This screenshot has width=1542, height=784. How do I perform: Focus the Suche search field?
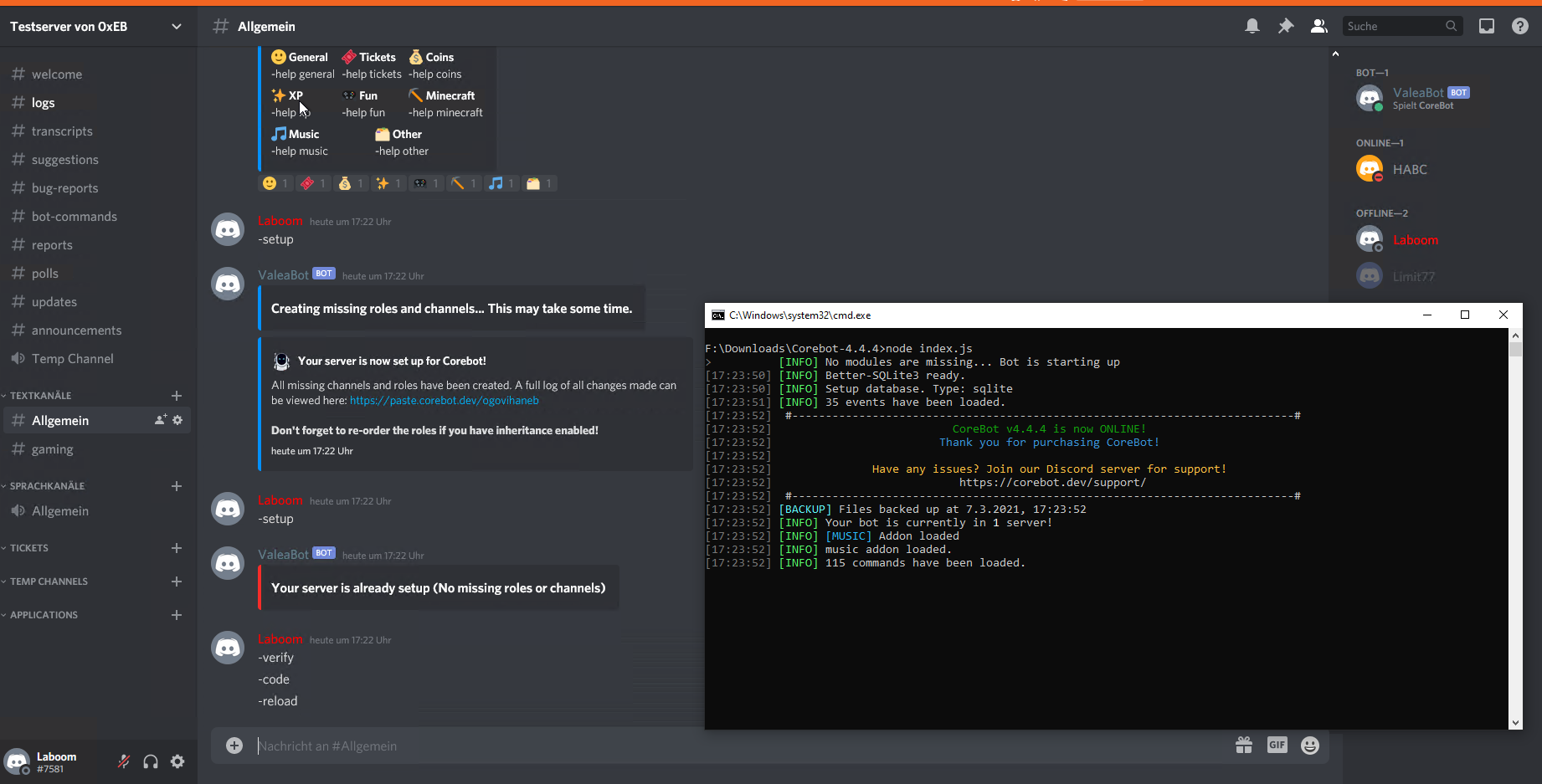(x=1402, y=26)
